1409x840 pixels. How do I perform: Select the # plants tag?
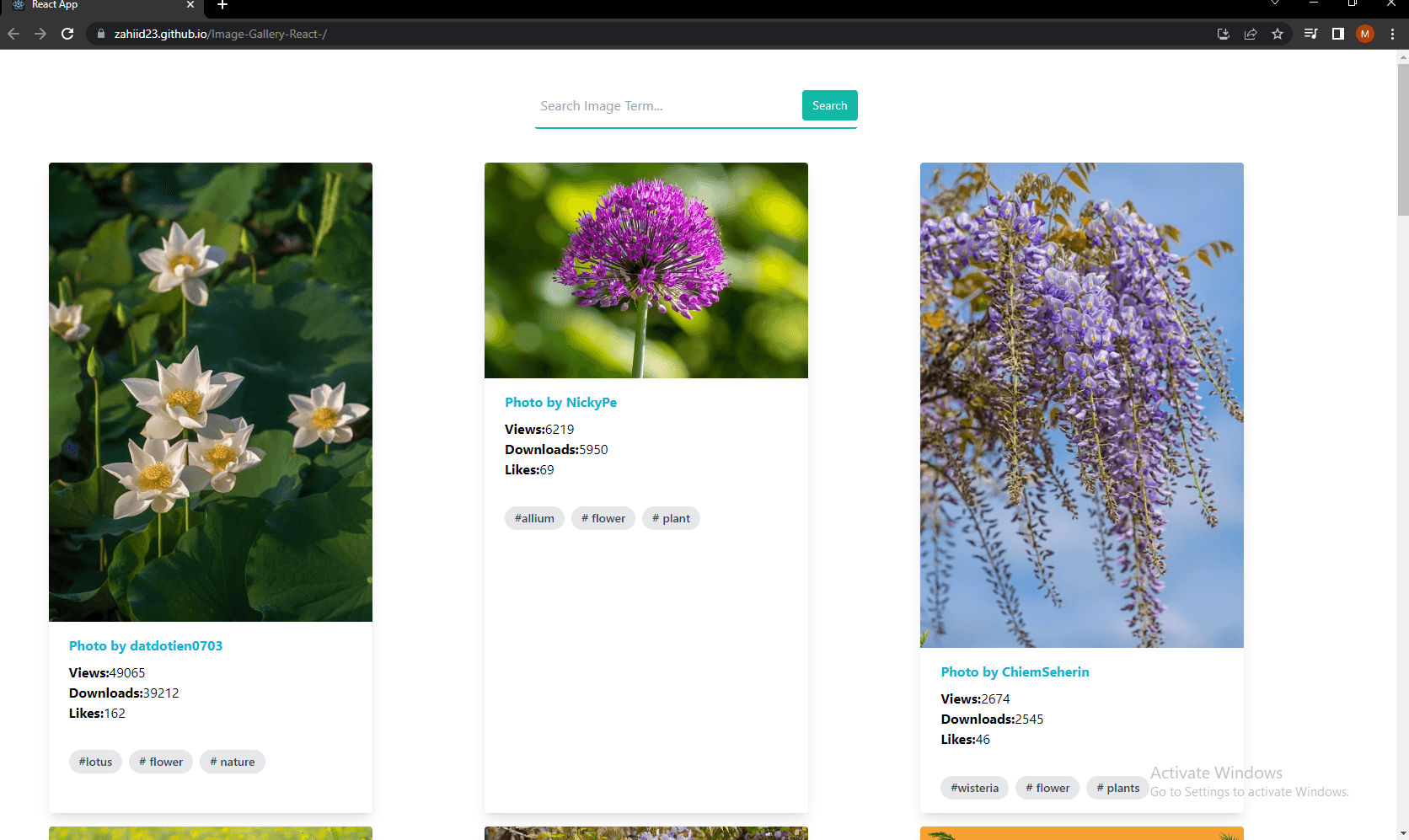(1118, 788)
